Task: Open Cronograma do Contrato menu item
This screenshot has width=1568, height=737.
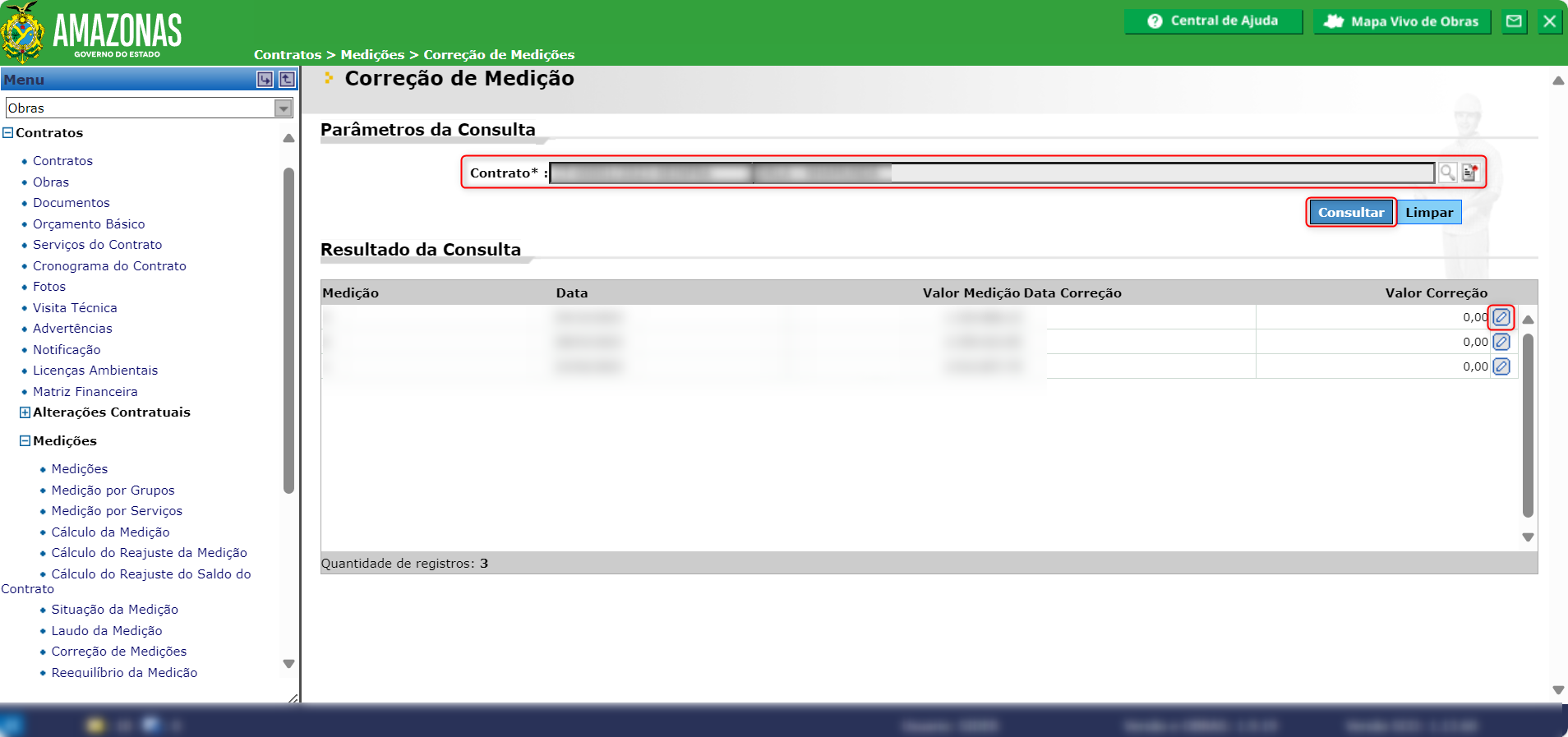Action: point(109,266)
